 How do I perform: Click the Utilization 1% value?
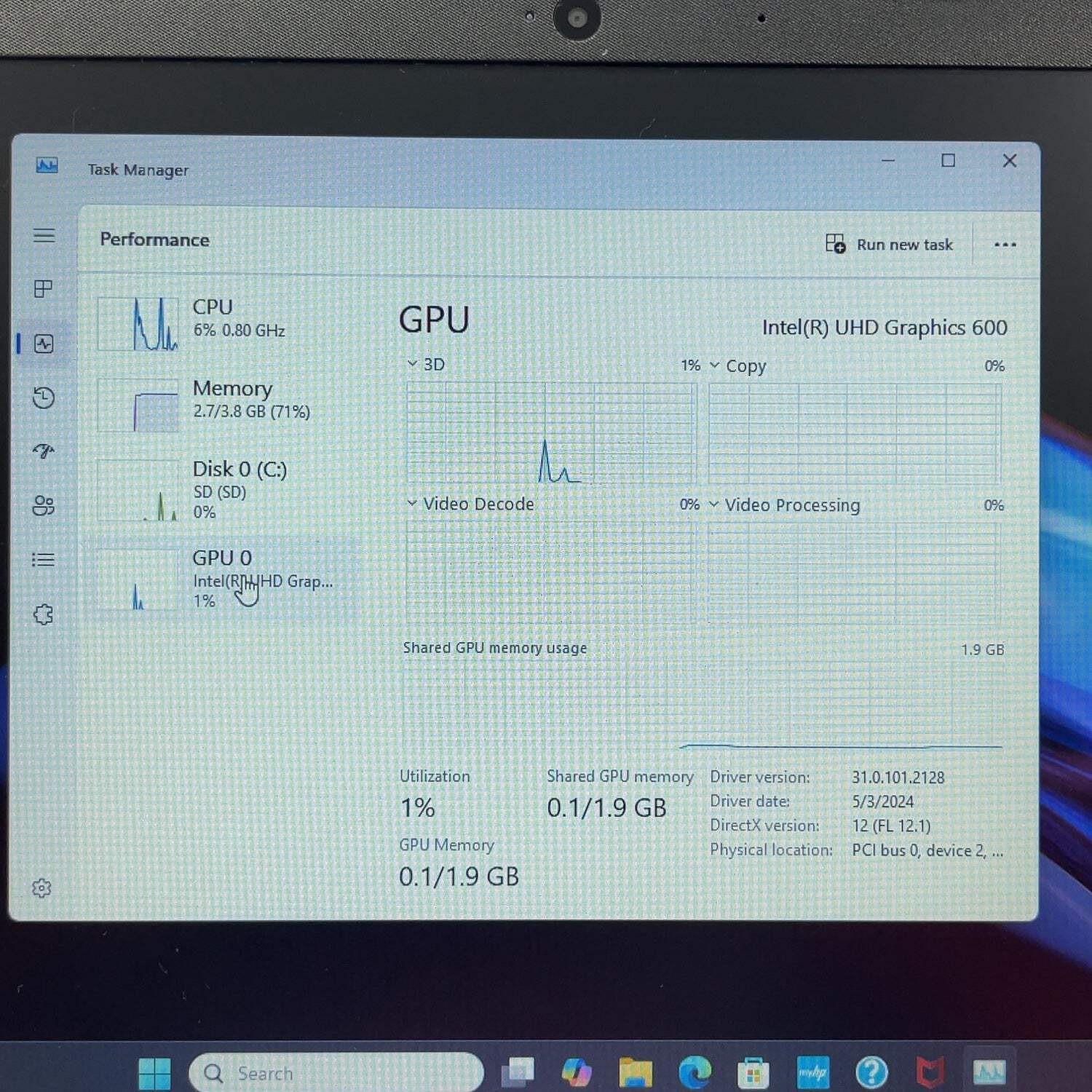[418, 807]
